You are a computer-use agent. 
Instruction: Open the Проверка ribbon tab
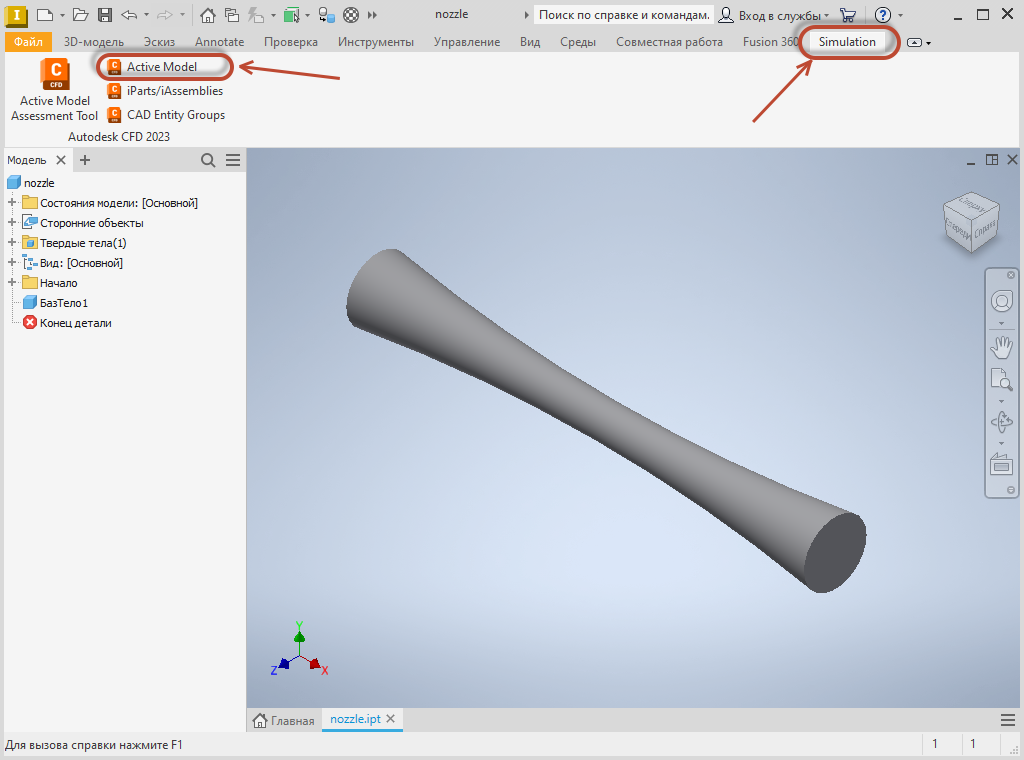(291, 42)
